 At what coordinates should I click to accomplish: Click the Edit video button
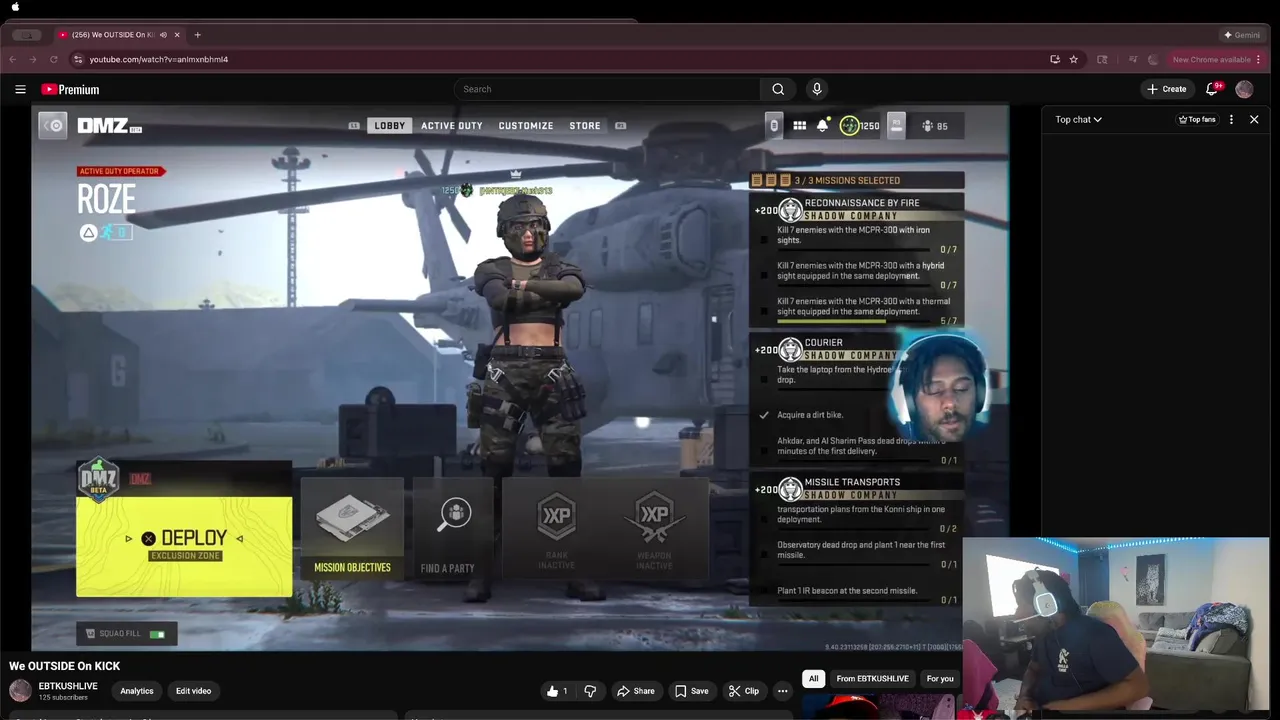click(x=194, y=691)
